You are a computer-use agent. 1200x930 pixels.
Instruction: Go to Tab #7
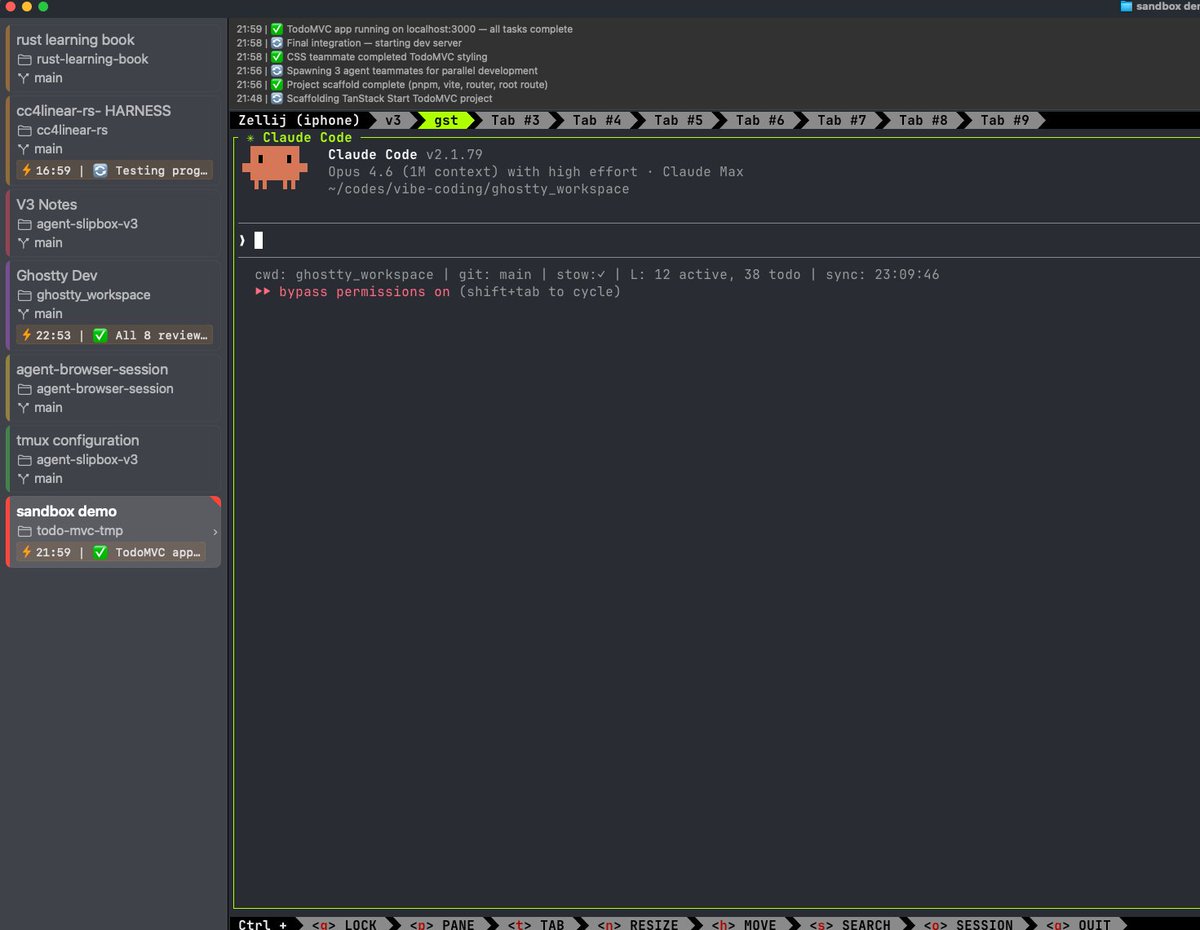click(x=842, y=120)
